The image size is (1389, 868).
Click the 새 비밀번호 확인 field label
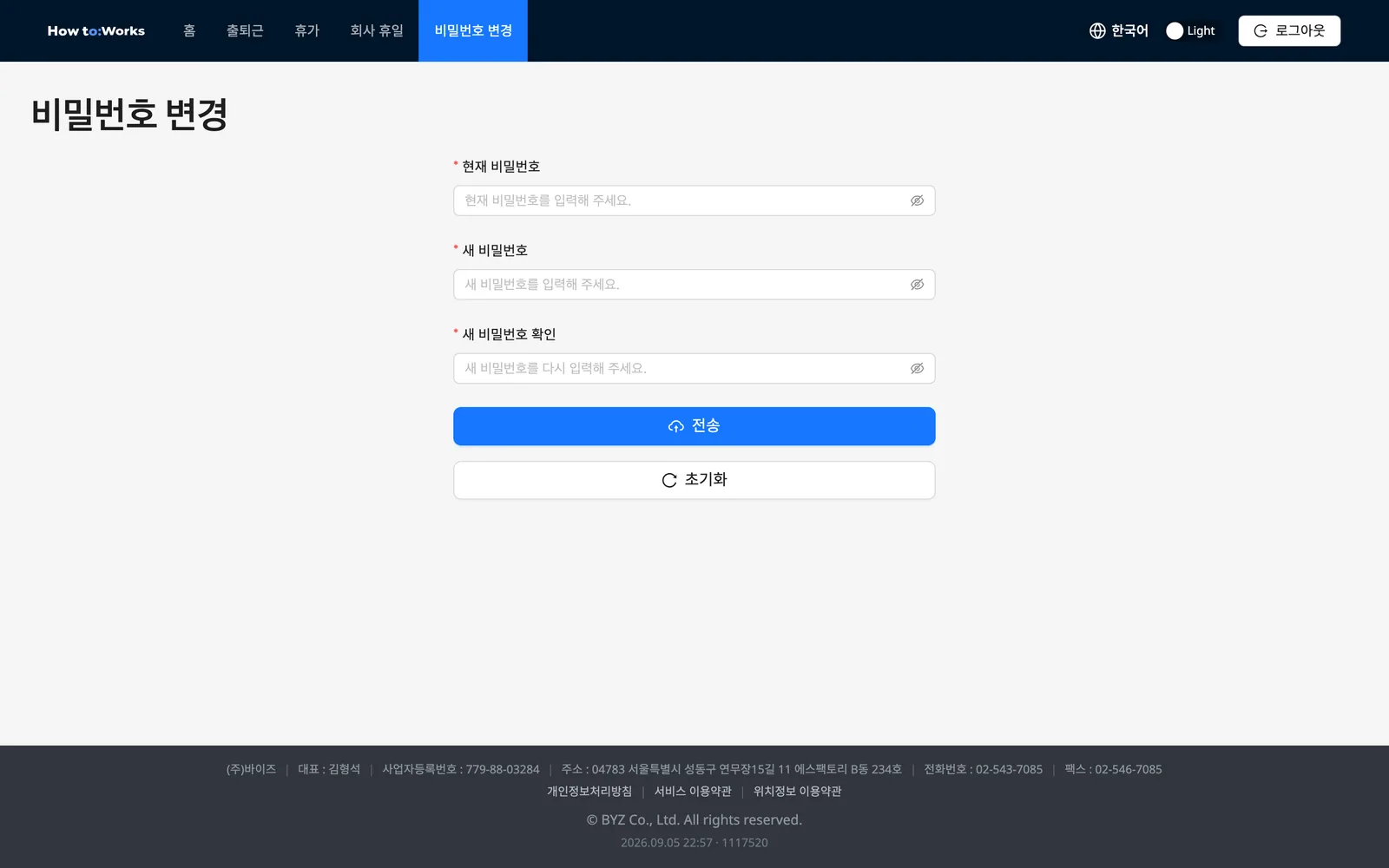(509, 334)
